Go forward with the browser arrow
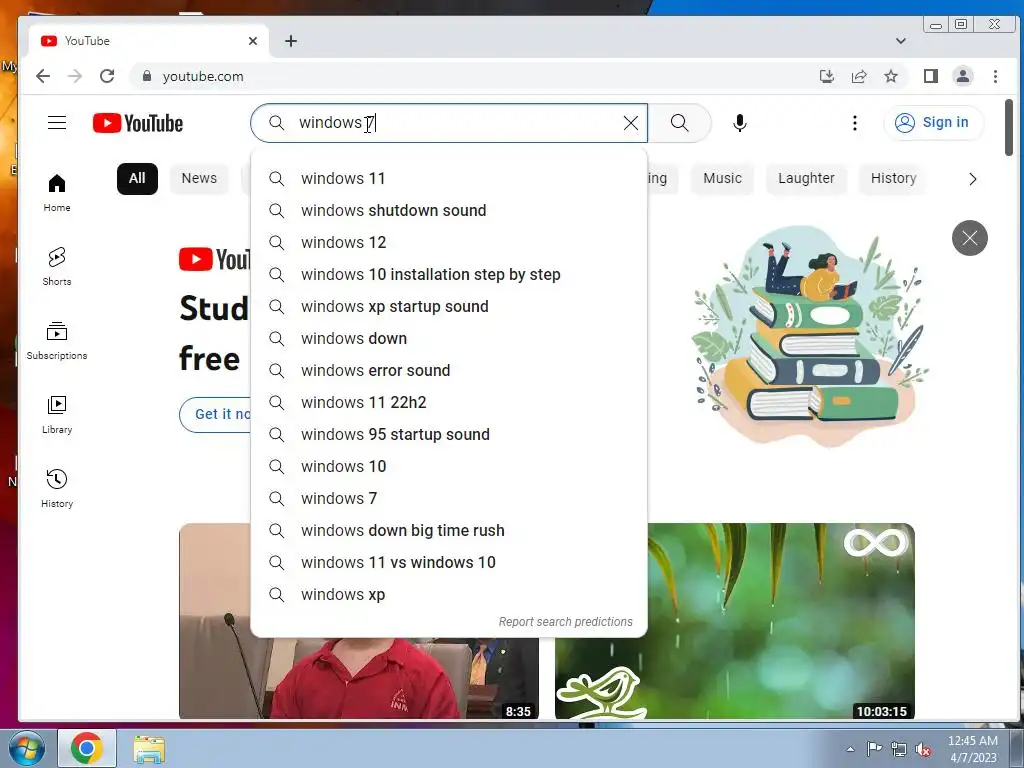1024x768 pixels. pyautogui.click(x=75, y=76)
